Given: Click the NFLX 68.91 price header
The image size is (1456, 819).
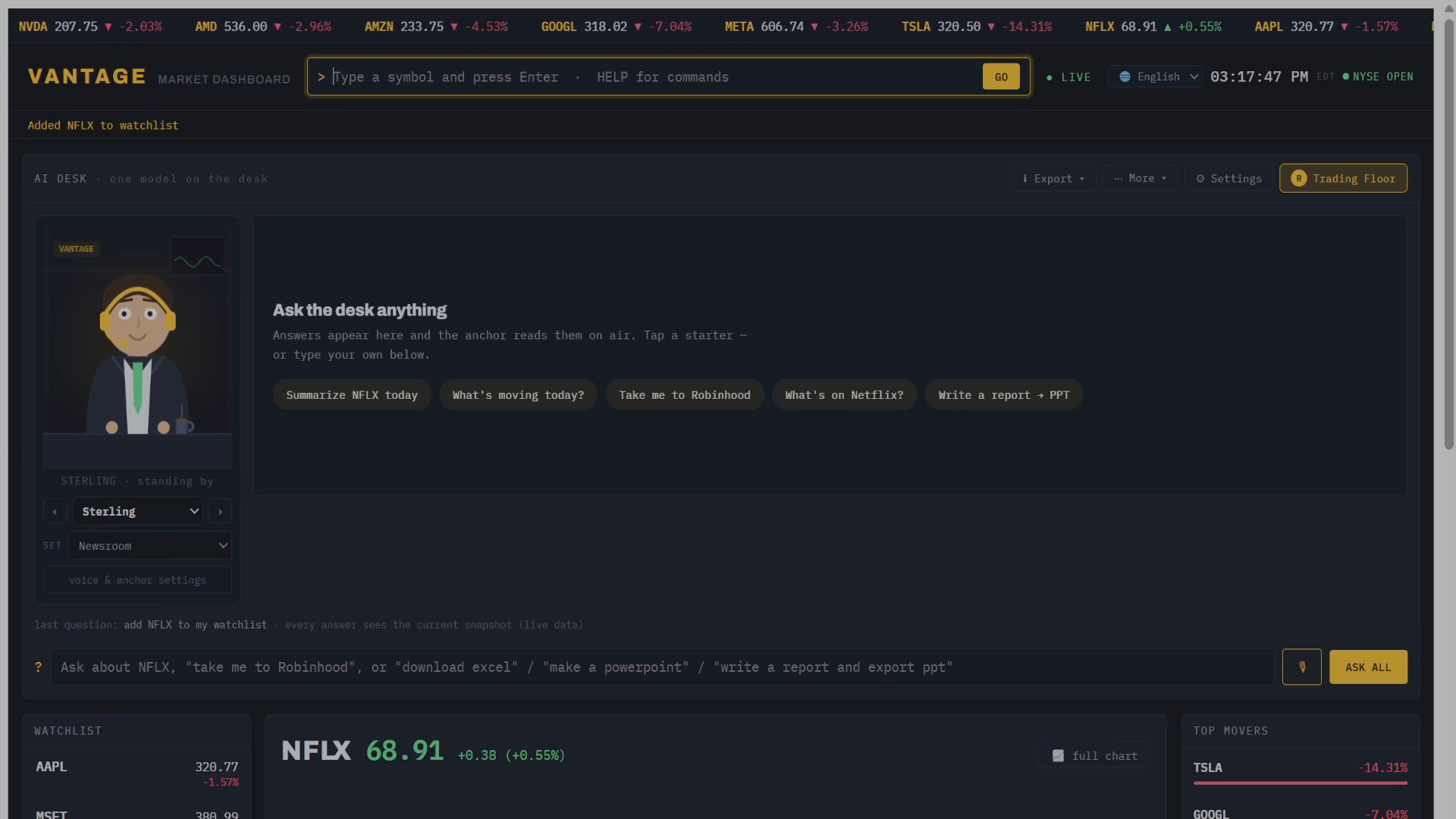Looking at the screenshot, I should click(x=423, y=751).
